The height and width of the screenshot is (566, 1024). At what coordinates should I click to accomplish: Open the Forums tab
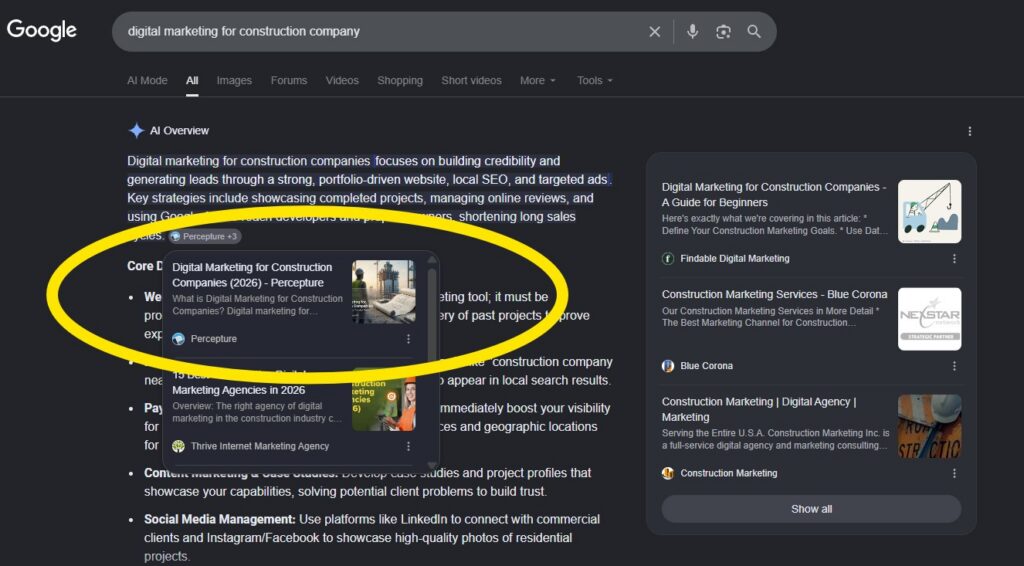289,80
